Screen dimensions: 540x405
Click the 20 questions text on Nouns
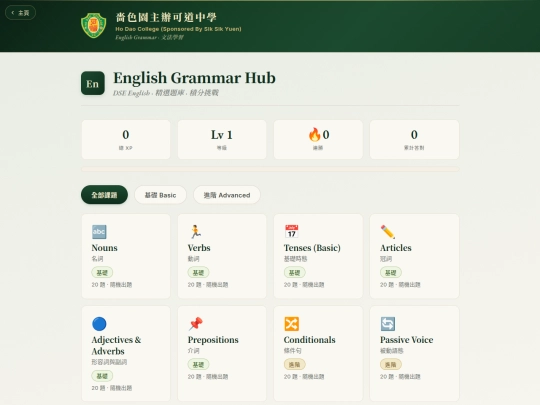click(112, 285)
